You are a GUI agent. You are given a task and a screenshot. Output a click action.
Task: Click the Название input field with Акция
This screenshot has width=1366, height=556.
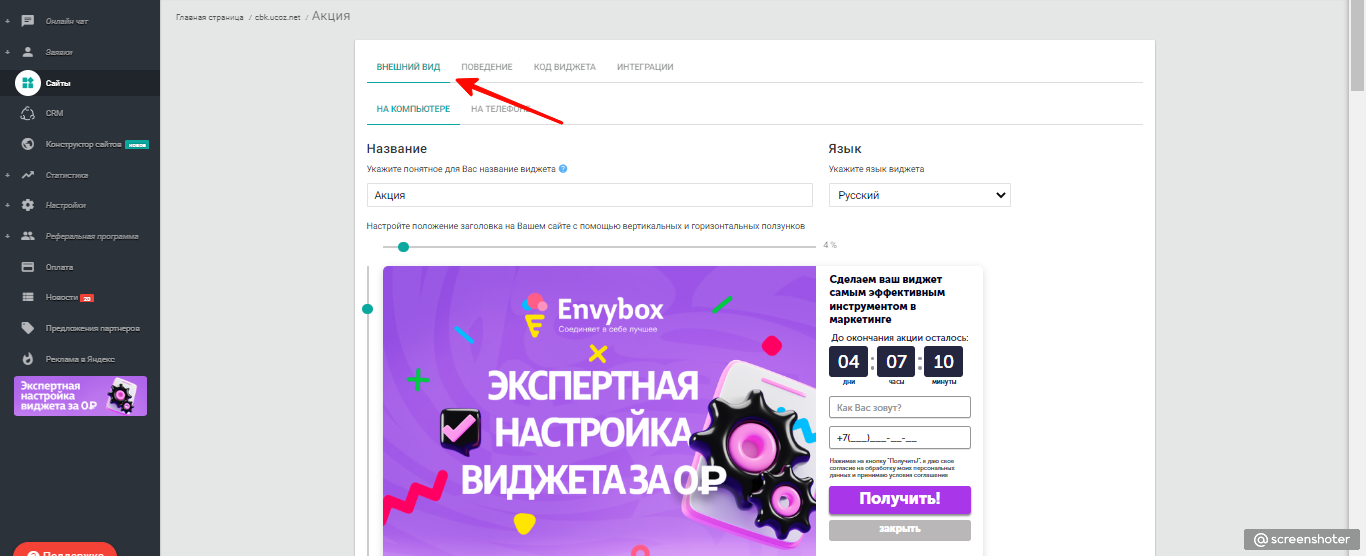tap(590, 195)
